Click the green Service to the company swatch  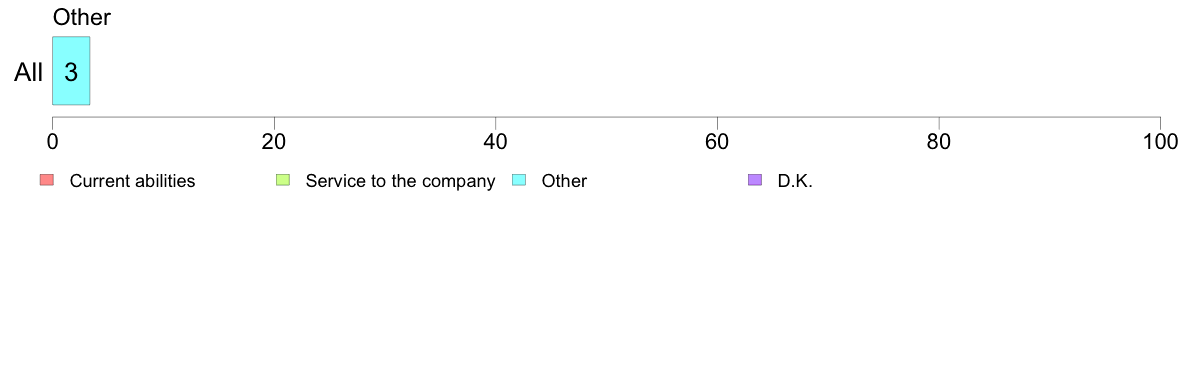[x=283, y=180]
